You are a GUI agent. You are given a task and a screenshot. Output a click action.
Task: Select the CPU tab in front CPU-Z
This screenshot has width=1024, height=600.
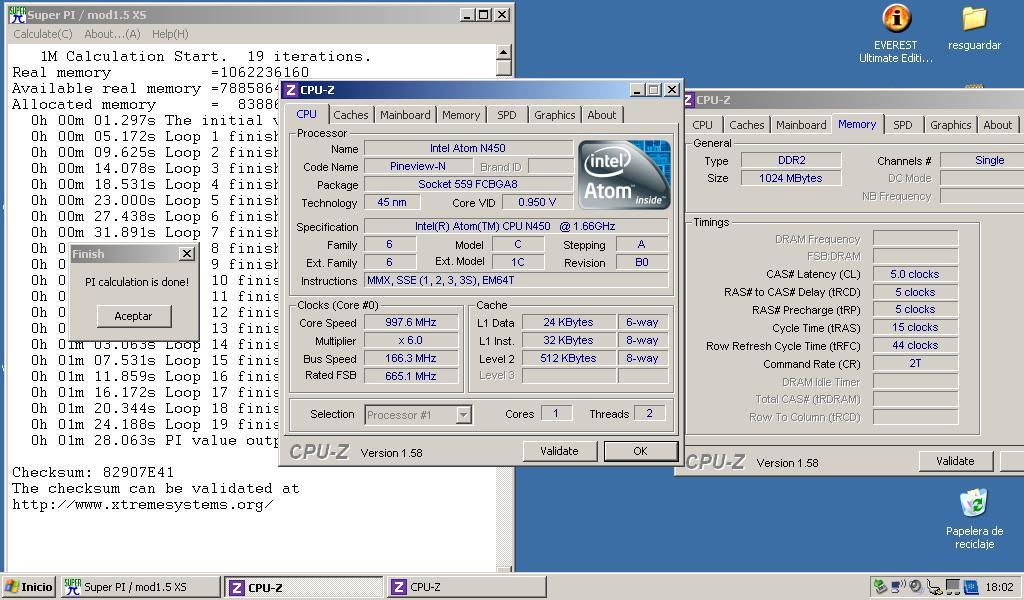(306, 114)
